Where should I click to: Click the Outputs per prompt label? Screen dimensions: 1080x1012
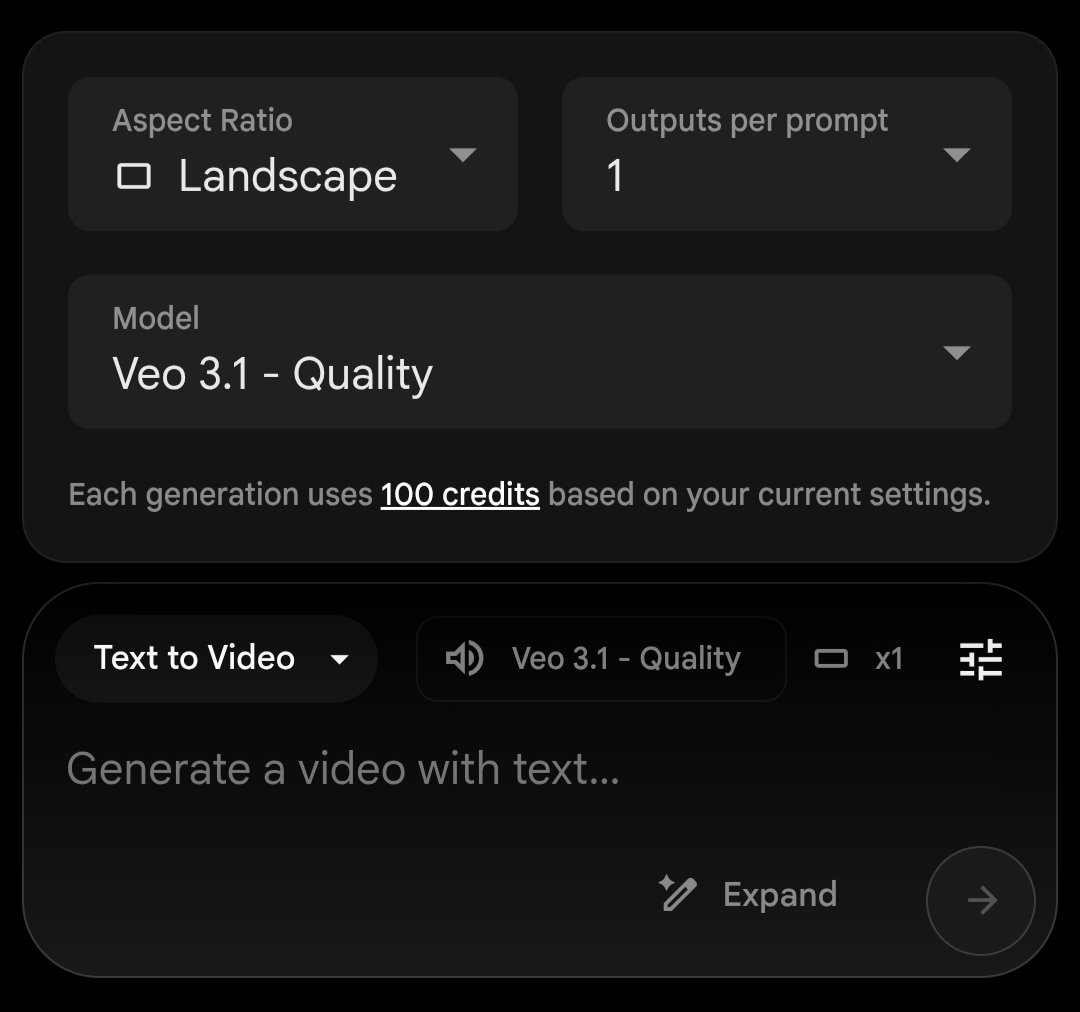point(747,121)
